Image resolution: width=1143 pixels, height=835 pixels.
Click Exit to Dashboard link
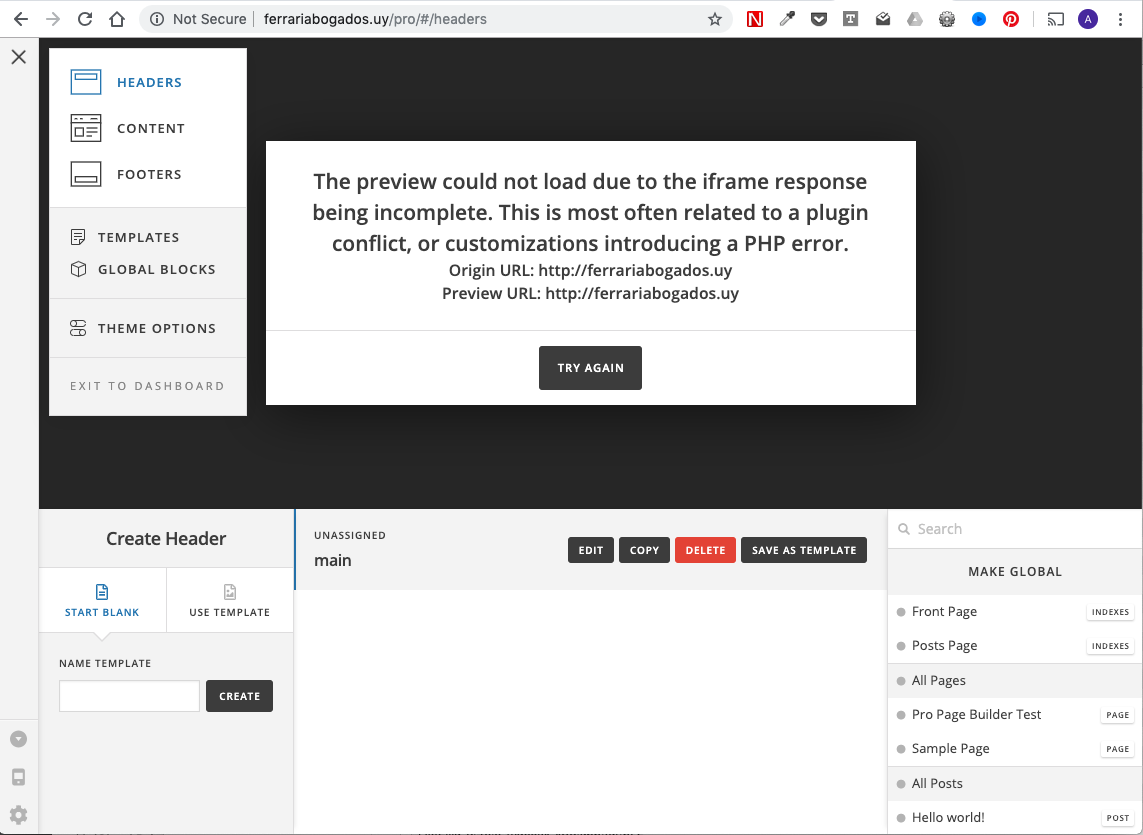[x=147, y=386]
